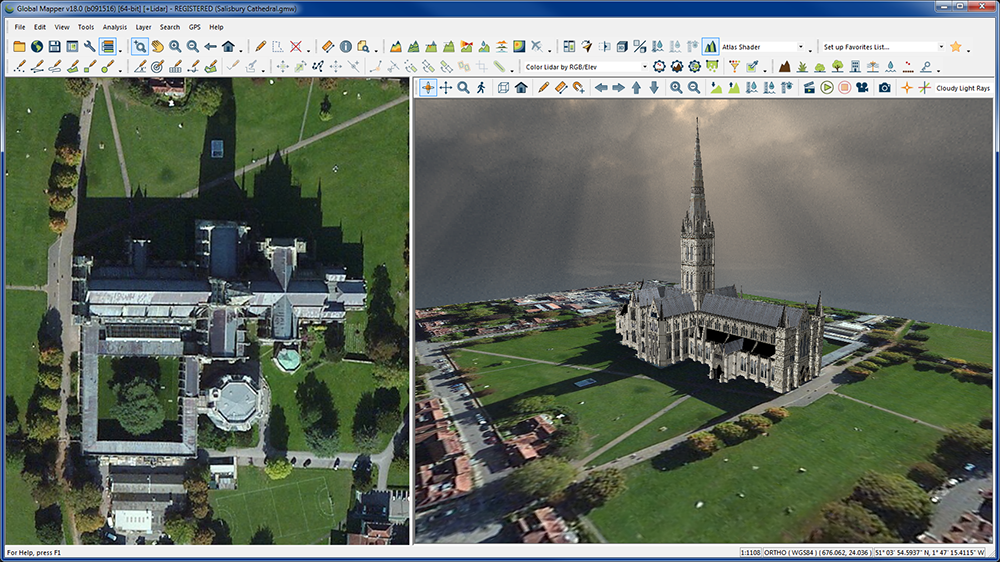Go to full view home icon in main toolbar

(x=228, y=47)
